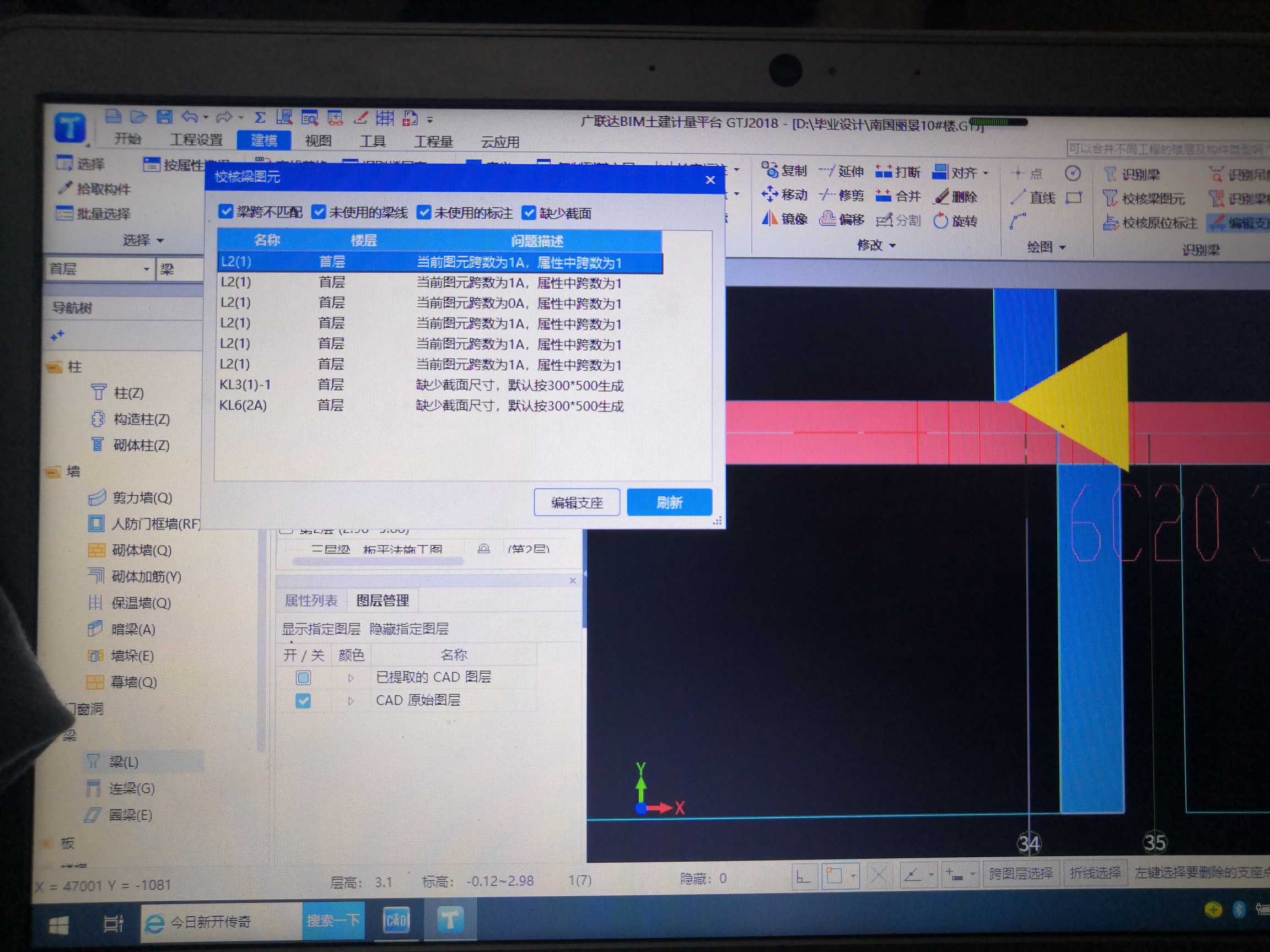Image resolution: width=1270 pixels, height=952 pixels.
Task: Open the 工程量 ribbon tab
Action: [x=433, y=141]
